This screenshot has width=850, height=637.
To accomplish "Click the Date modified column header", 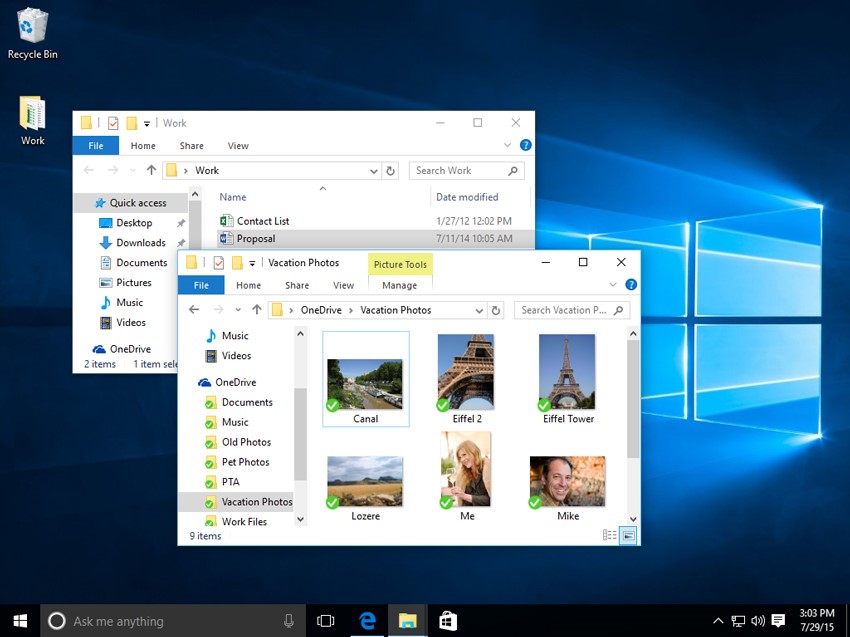I will (x=467, y=197).
